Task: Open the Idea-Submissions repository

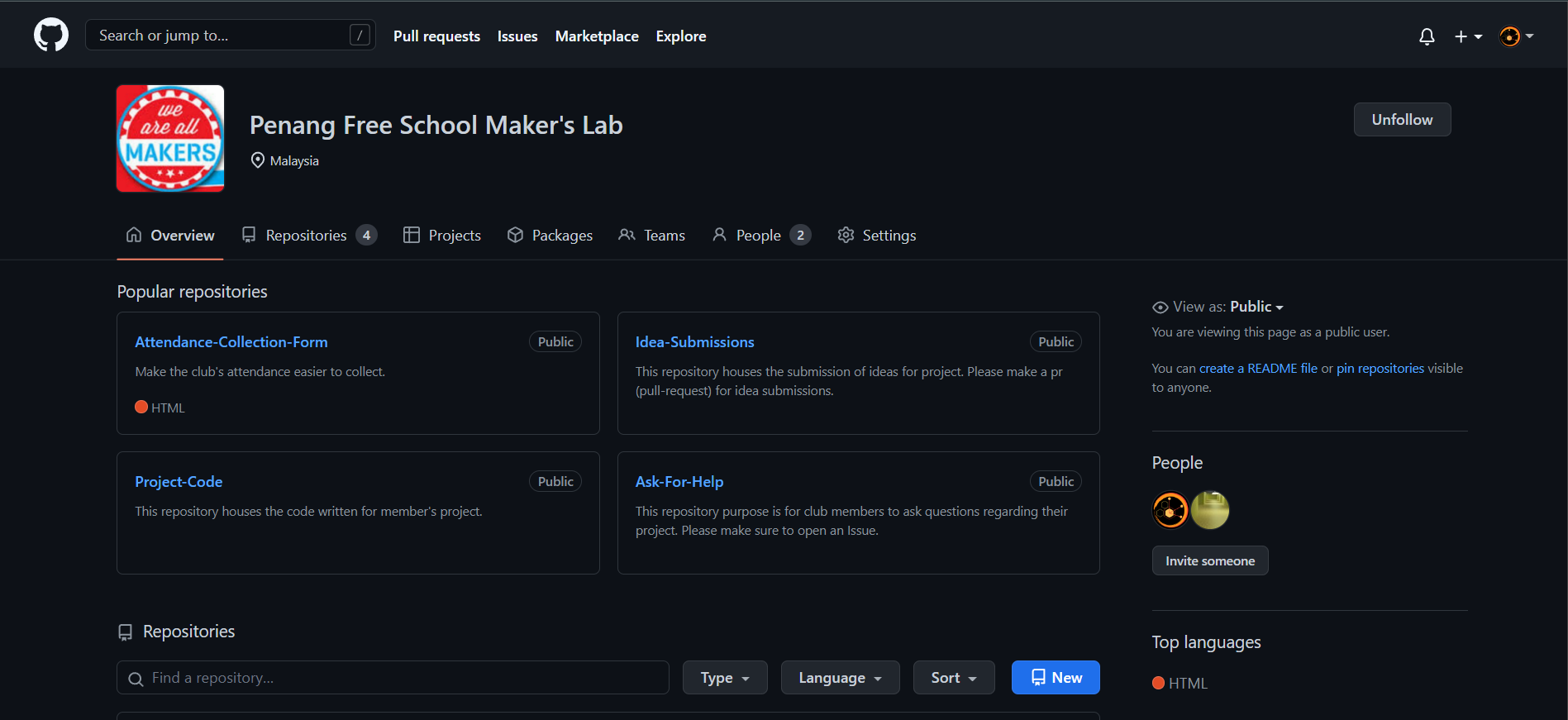Action: (695, 342)
